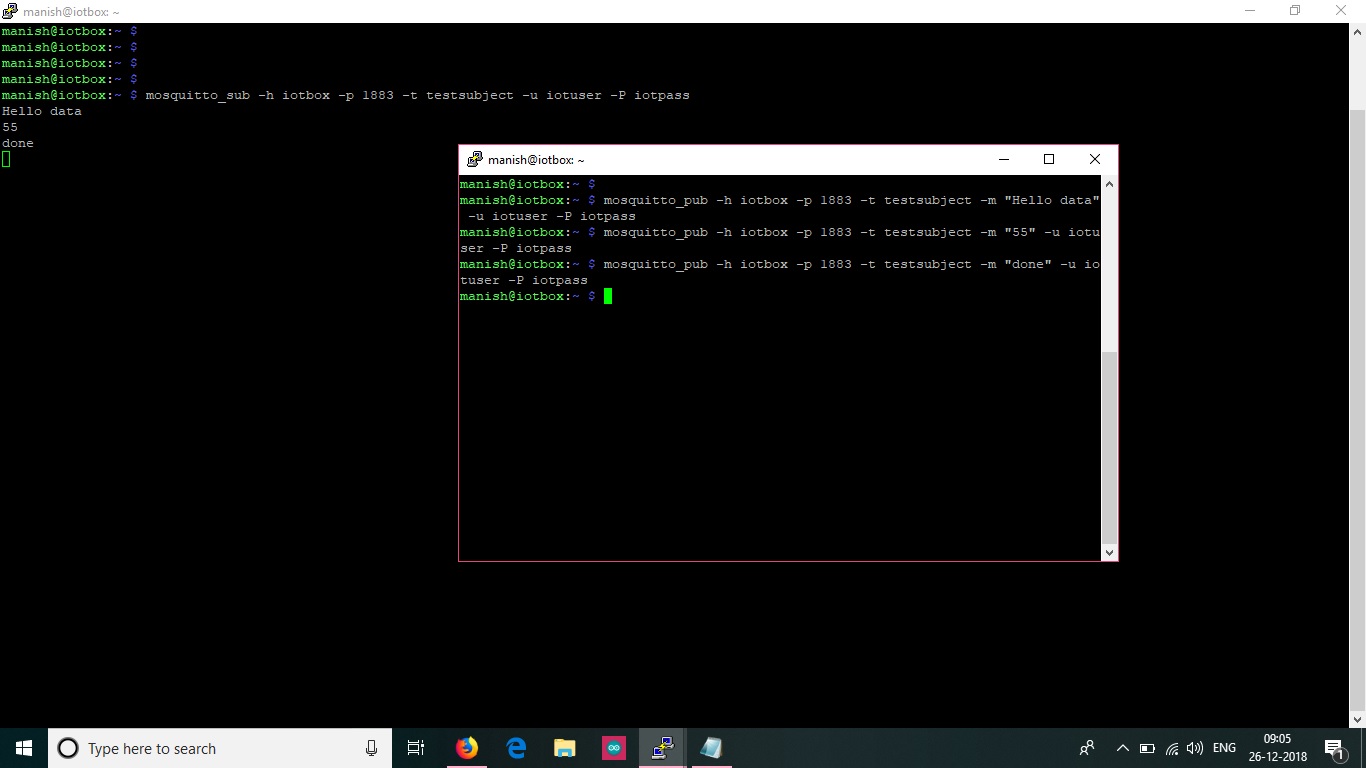The width and height of the screenshot is (1366, 768).
Task: Open the PuTTY system menu icon in the front window
Action: click(475, 159)
